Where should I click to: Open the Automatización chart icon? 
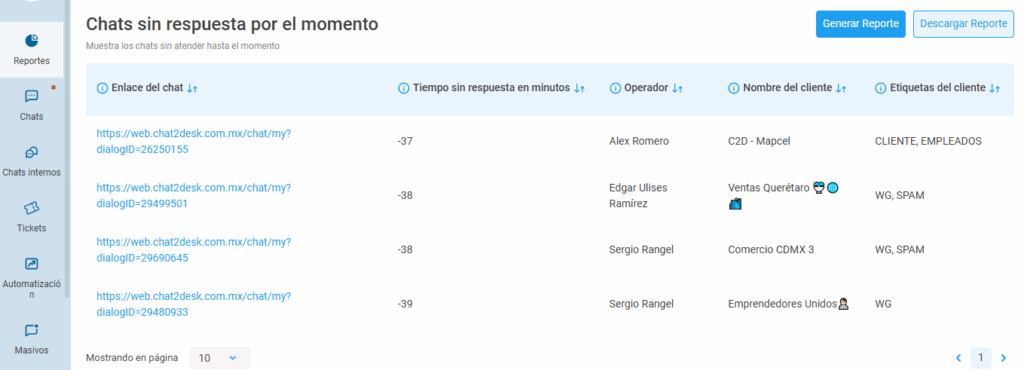[x=31, y=264]
